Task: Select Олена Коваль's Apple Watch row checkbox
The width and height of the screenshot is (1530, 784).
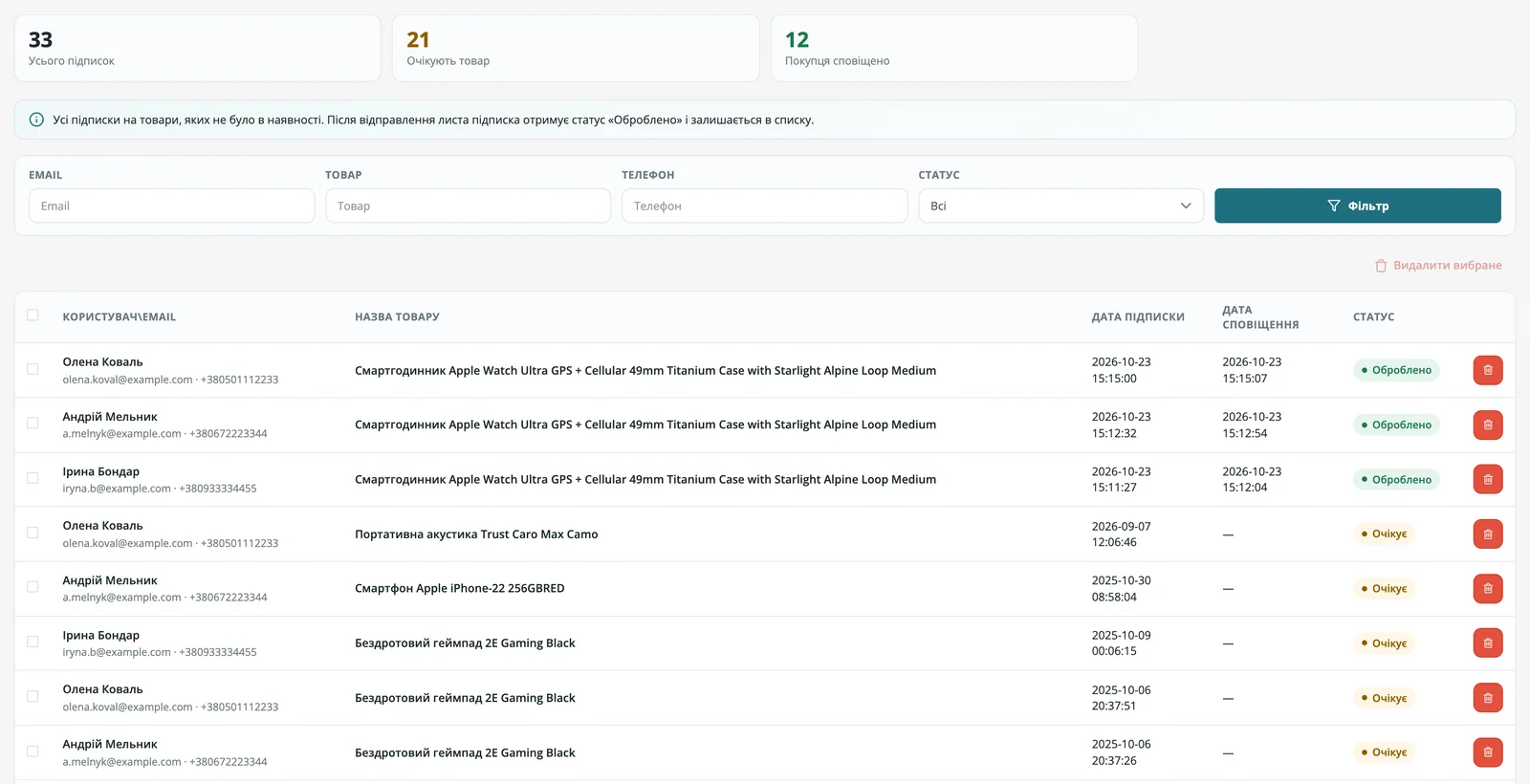Action: click(x=33, y=369)
